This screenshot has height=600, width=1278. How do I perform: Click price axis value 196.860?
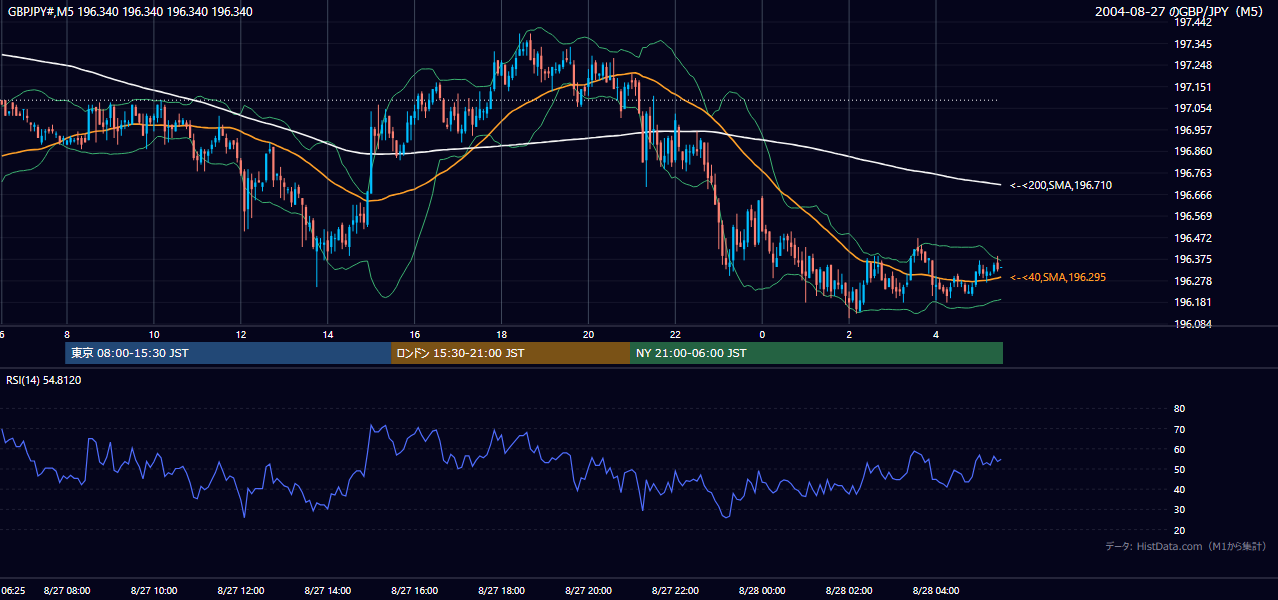(x=1192, y=152)
